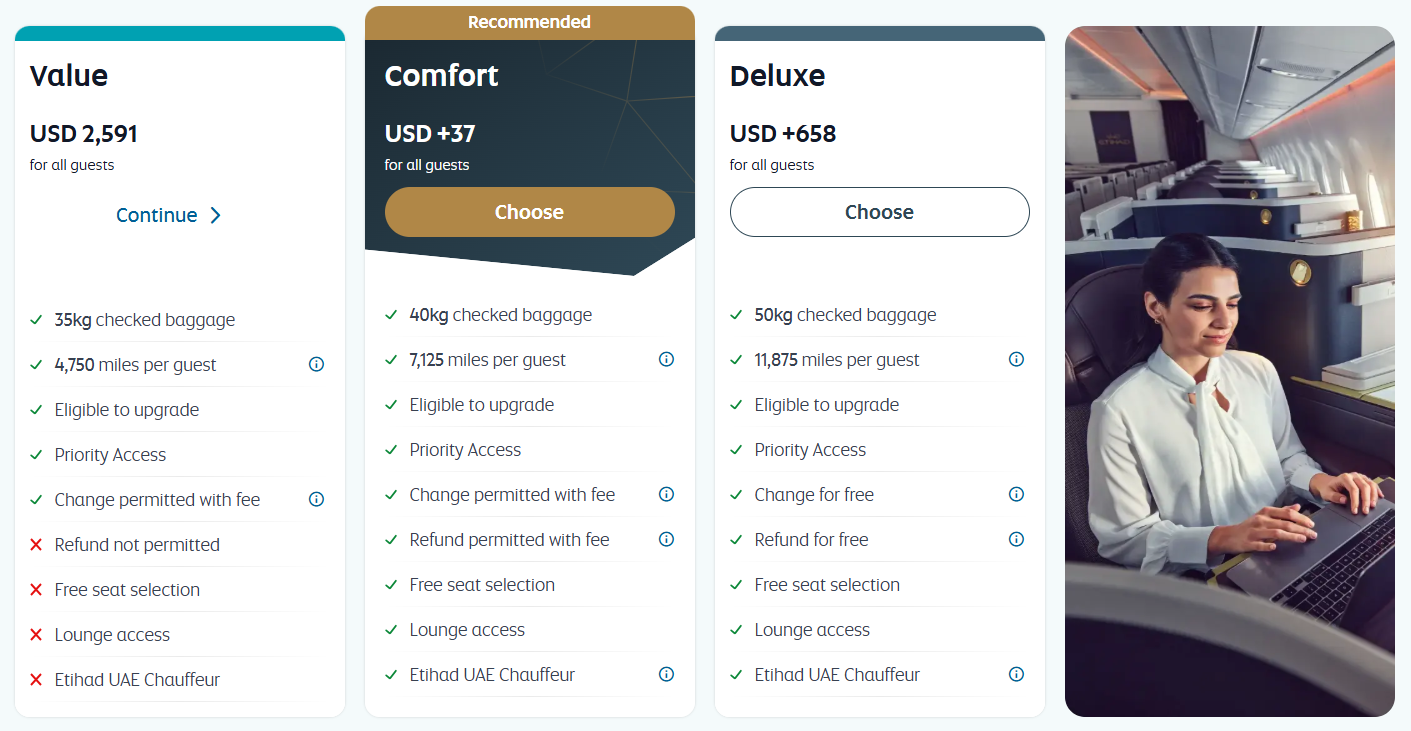Choose the Deluxe fare

(879, 211)
